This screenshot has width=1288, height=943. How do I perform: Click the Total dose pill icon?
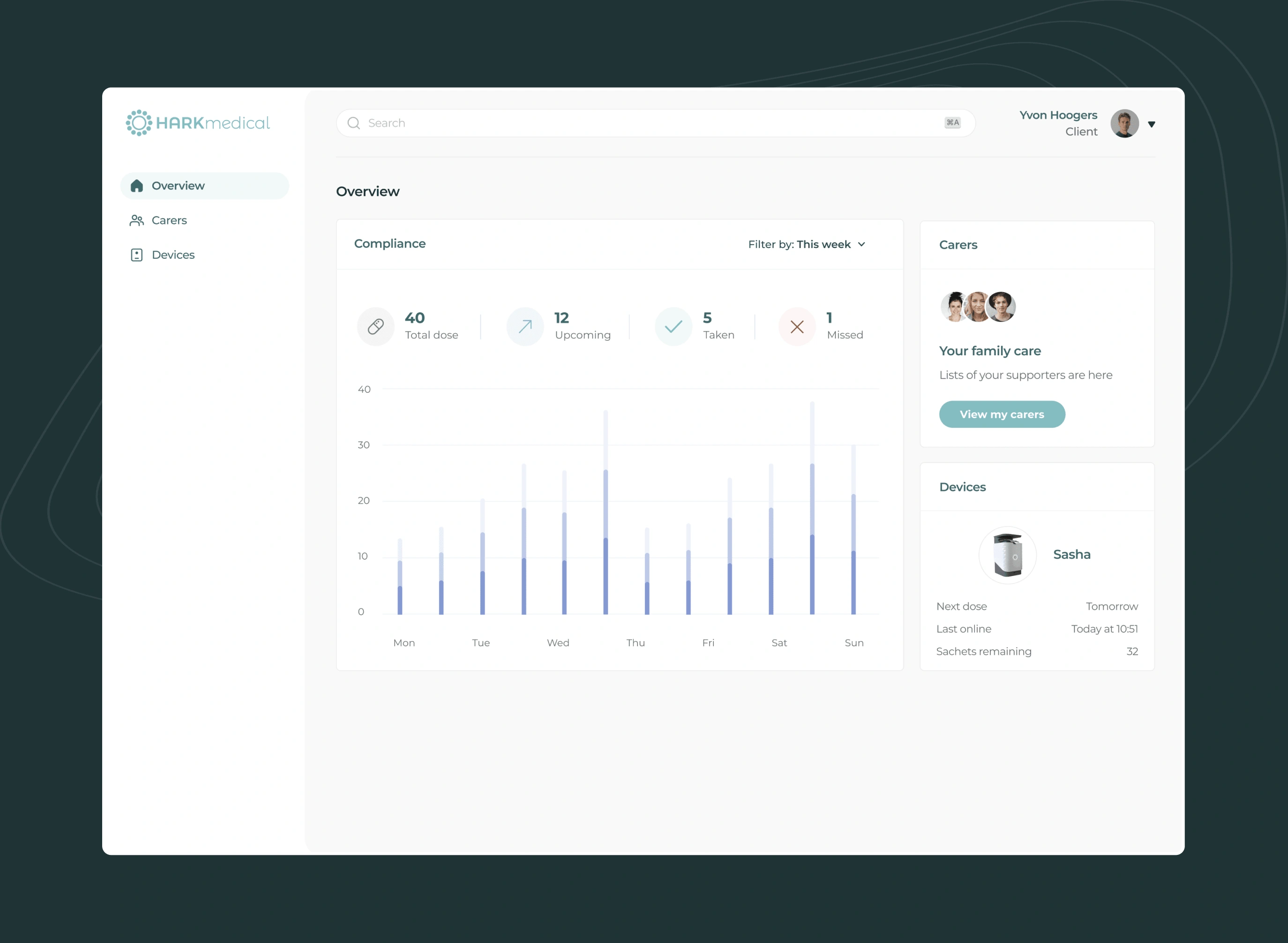(376, 327)
